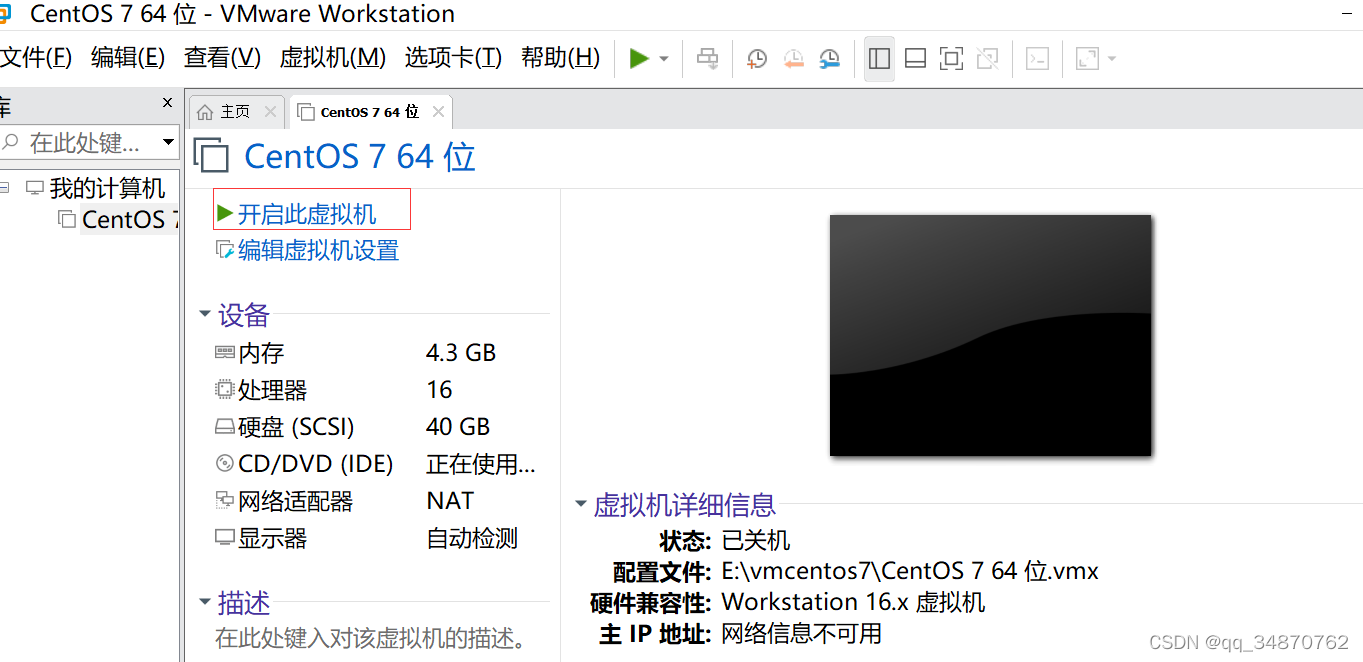Click the NAT network value
1363x662 pixels.
click(450, 501)
